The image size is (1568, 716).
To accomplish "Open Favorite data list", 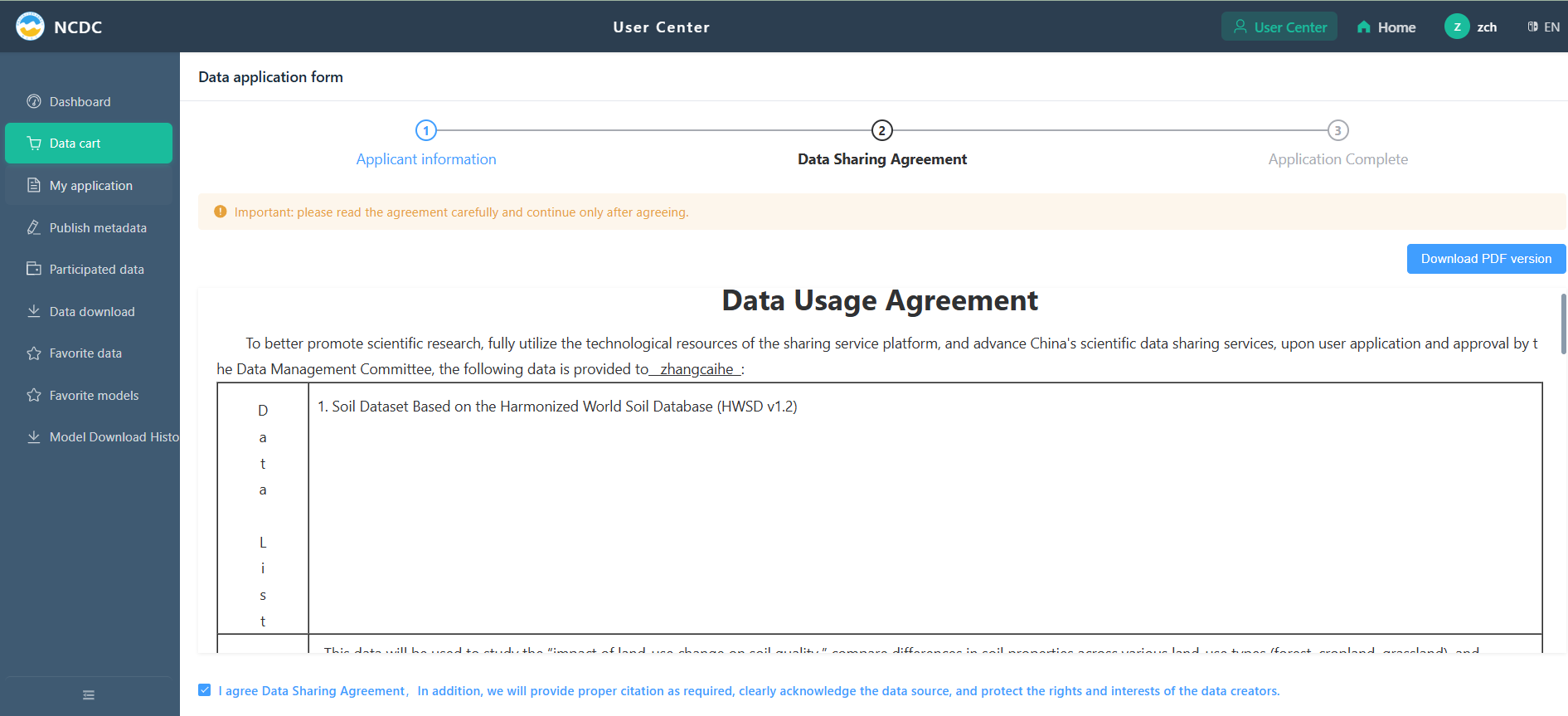I will [x=89, y=353].
